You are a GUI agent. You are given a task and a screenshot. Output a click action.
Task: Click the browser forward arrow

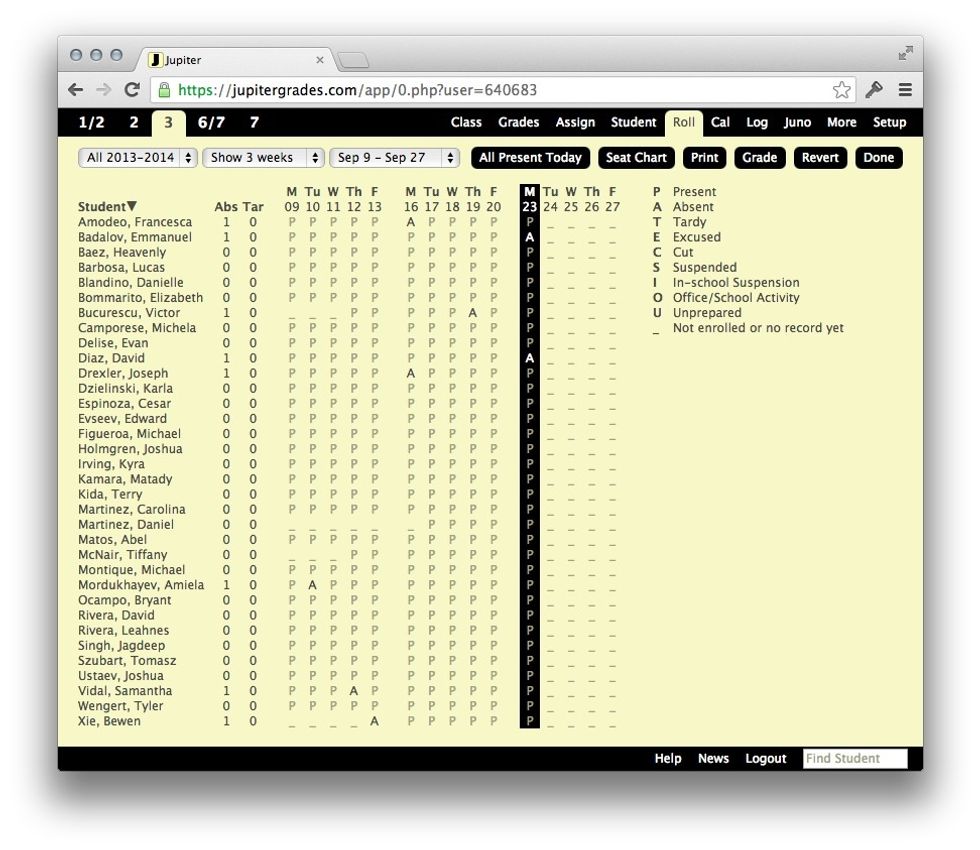click(x=103, y=90)
